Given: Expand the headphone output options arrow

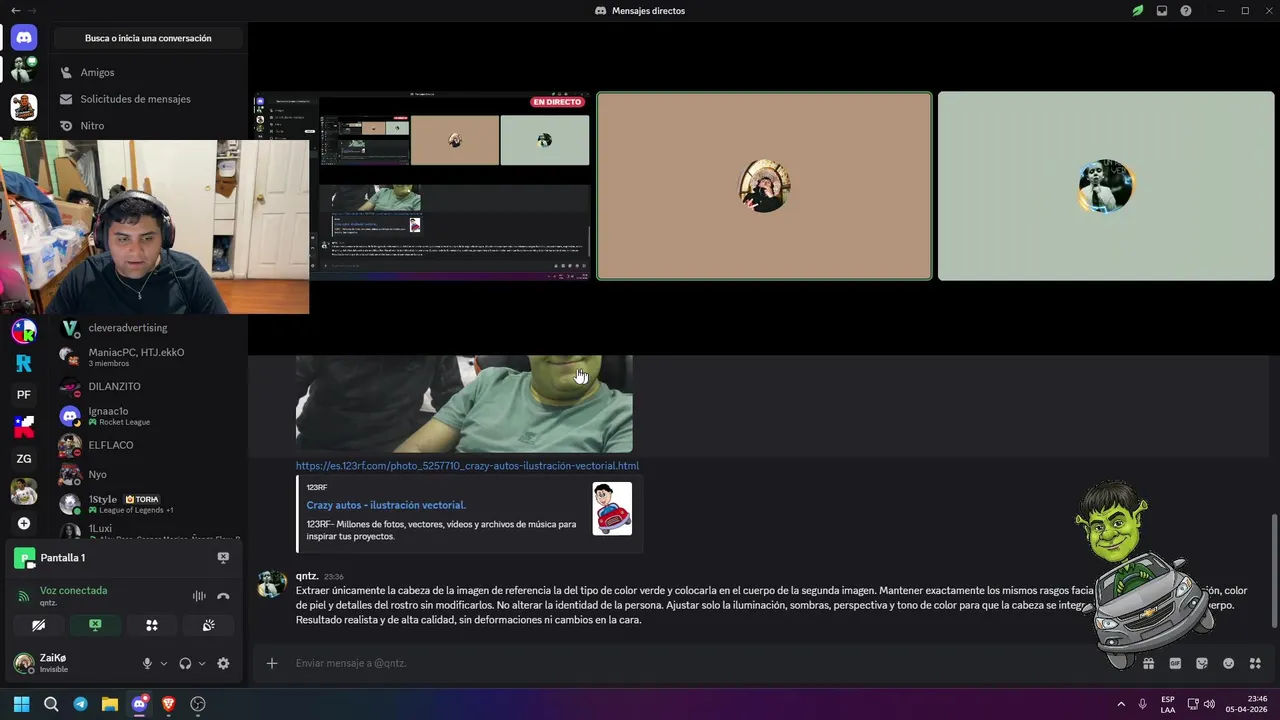Looking at the screenshot, I should (x=202, y=663).
